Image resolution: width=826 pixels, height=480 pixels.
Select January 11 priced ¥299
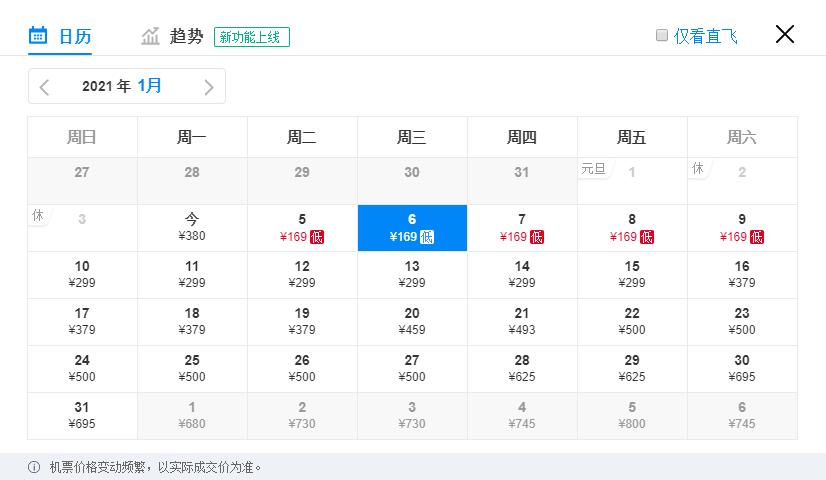[192, 275]
